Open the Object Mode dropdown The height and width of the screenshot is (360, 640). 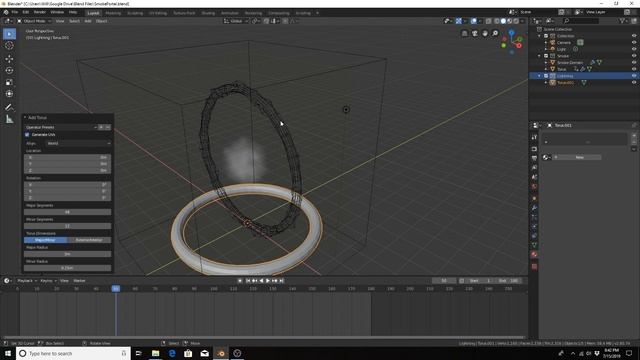coord(34,21)
